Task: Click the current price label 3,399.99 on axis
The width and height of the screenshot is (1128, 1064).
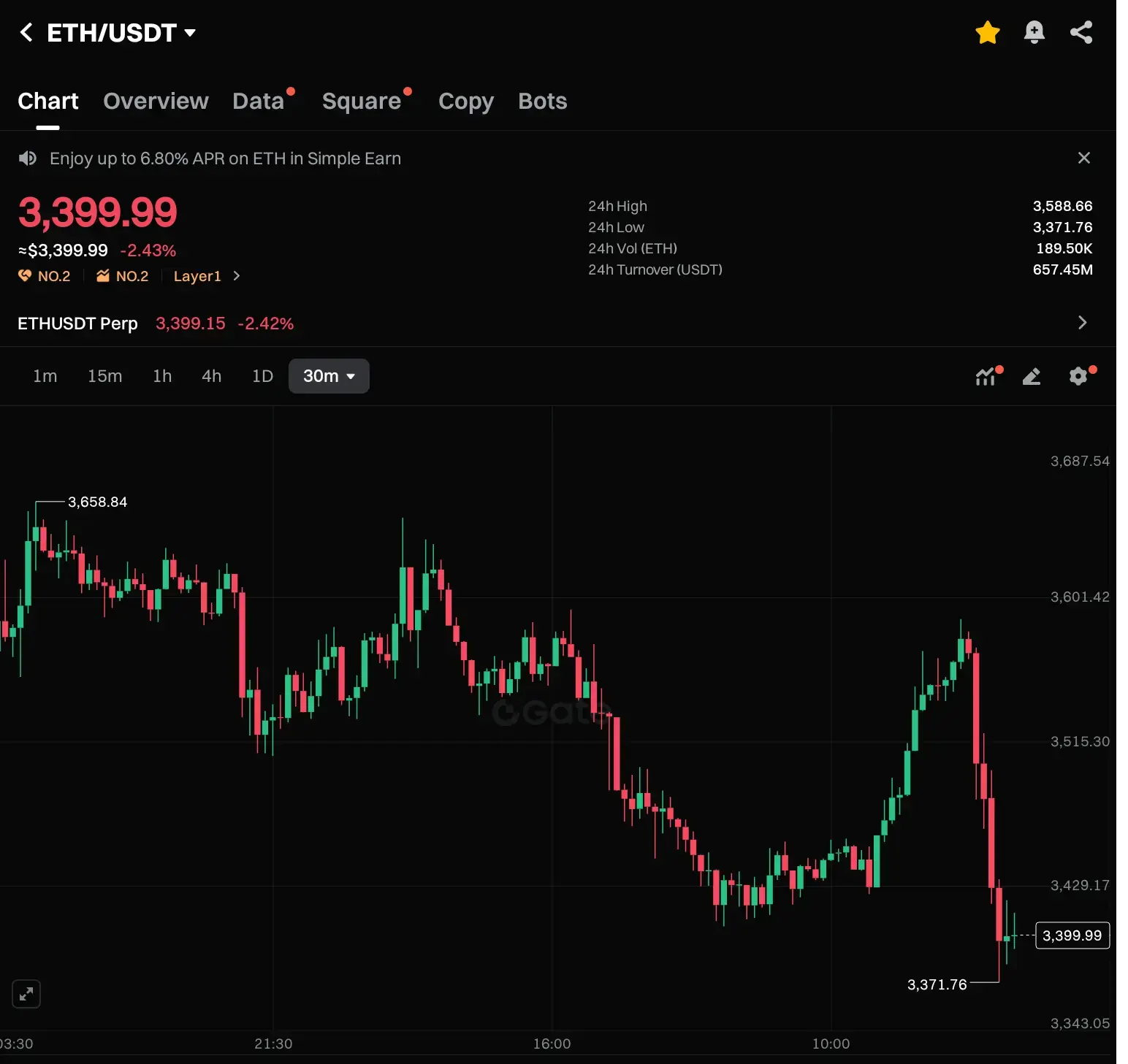Action: coord(1072,935)
